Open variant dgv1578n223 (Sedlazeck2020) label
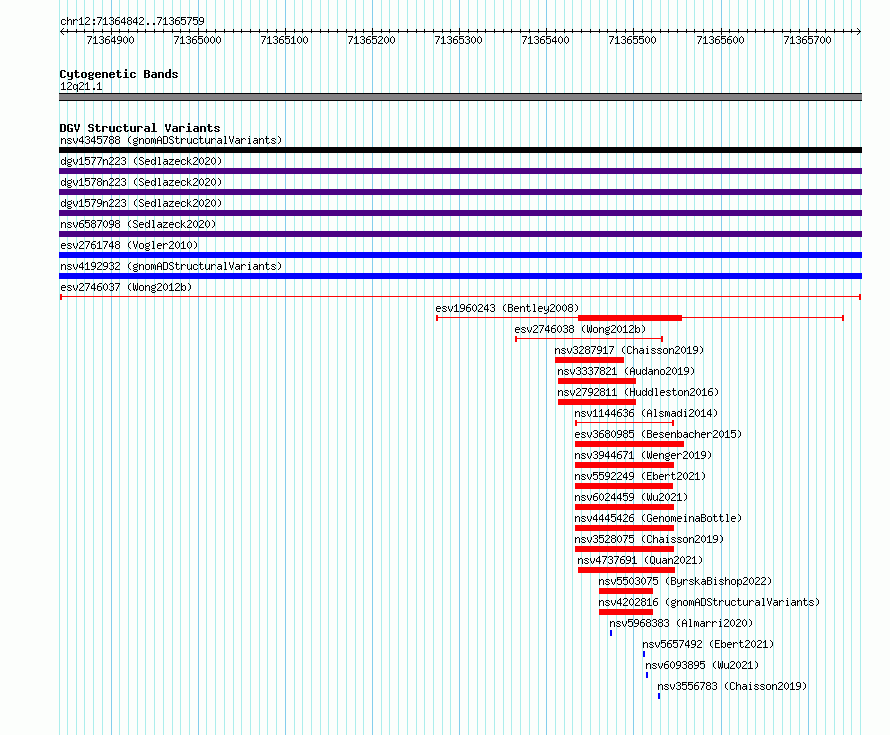This screenshot has width=890, height=735. (141, 182)
